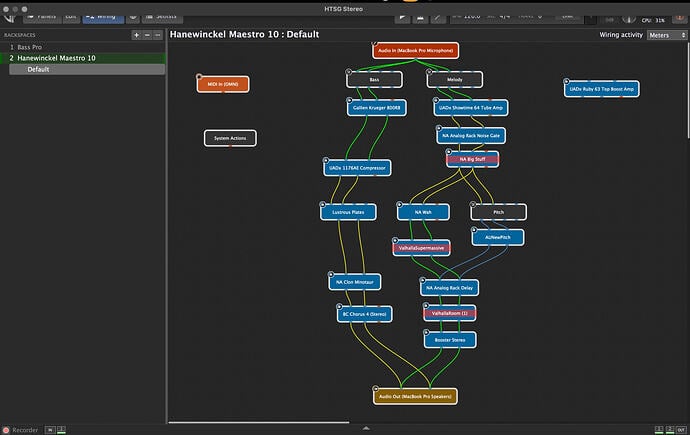This screenshot has width=690, height=435.
Task: Click the vertical scrollbar at the canvas right edge
Action: pos(688,91)
